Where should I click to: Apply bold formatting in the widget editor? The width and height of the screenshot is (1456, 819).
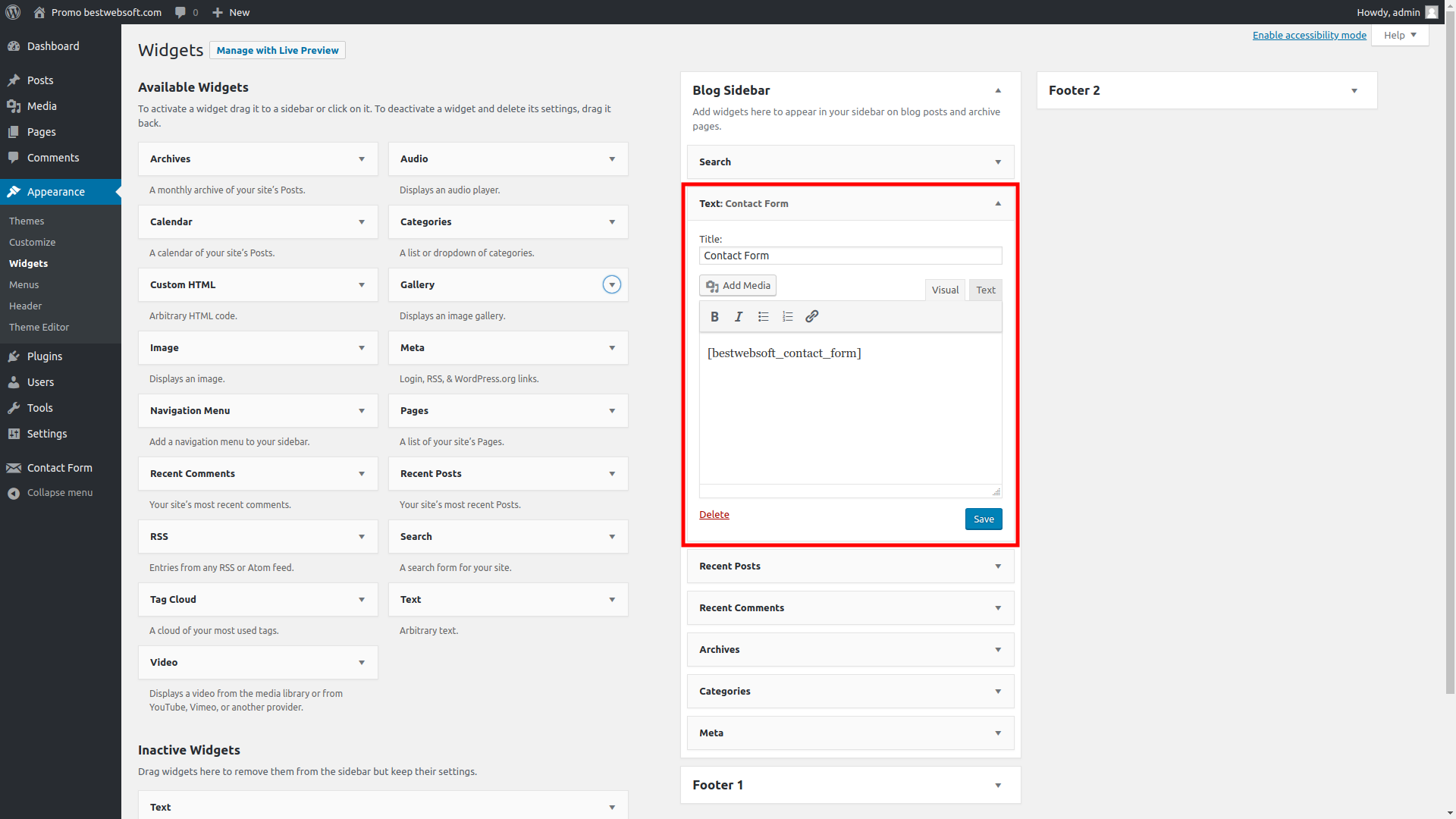pos(714,316)
